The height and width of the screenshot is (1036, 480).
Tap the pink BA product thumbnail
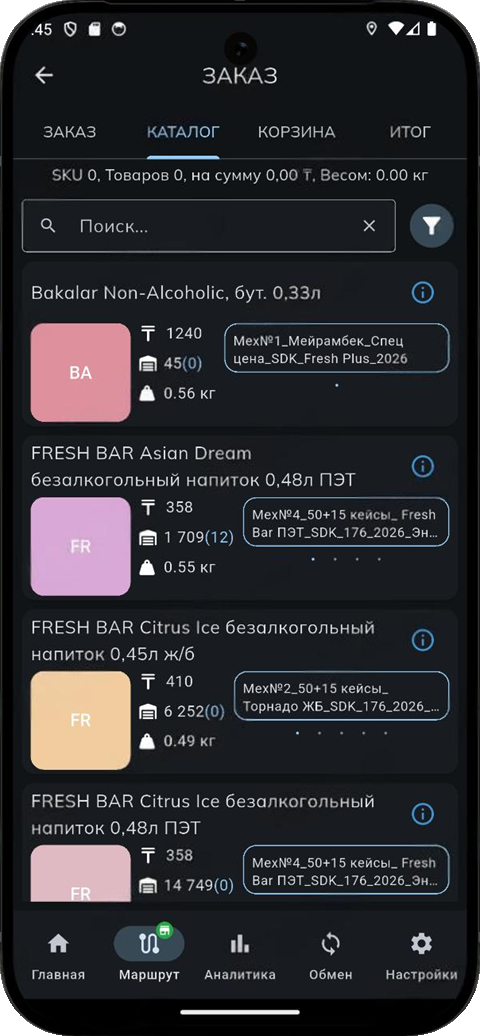81,373
